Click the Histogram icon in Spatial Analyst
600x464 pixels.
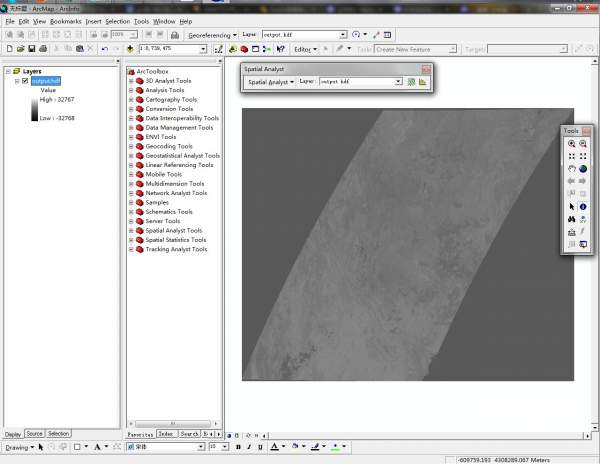pyautogui.click(x=423, y=82)
